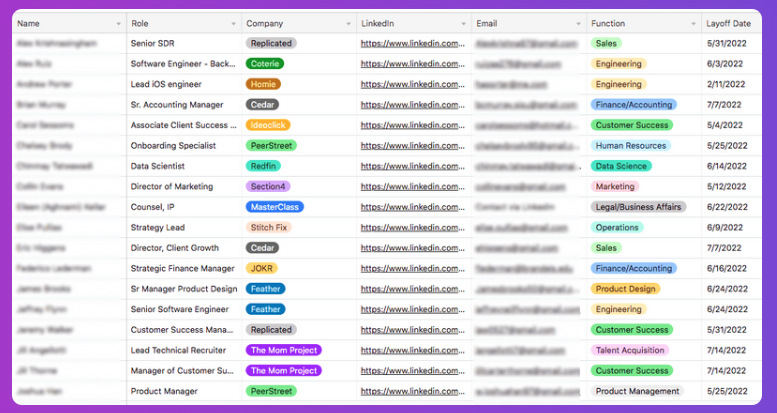Click the Operations function tag
The width and height of the screenshot is (777, 413).
click(x=617, y=228)
